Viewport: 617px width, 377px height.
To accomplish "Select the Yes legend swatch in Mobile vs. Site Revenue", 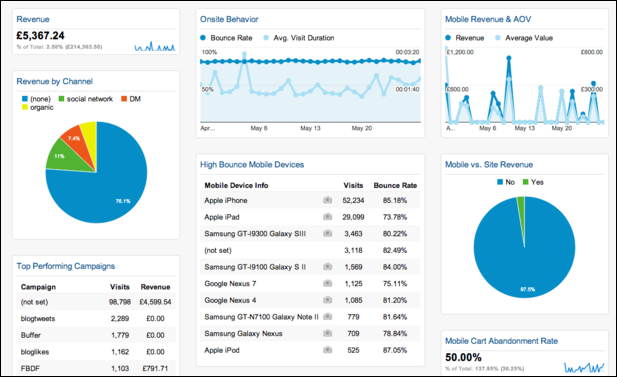I will pos(525,182).
